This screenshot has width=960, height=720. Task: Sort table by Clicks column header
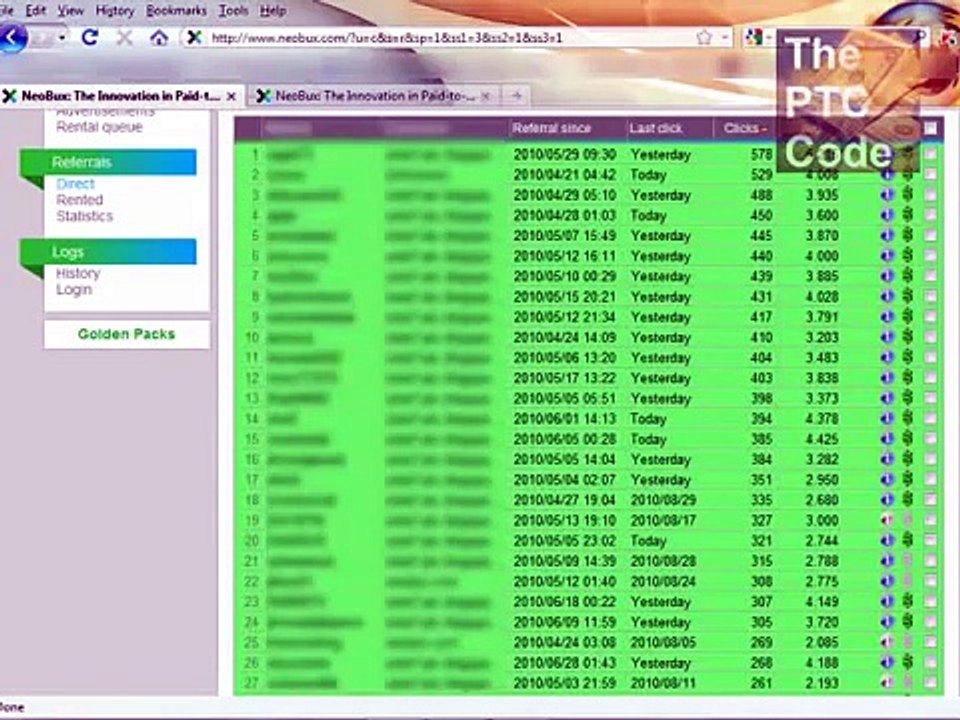(x=744, y=128)
